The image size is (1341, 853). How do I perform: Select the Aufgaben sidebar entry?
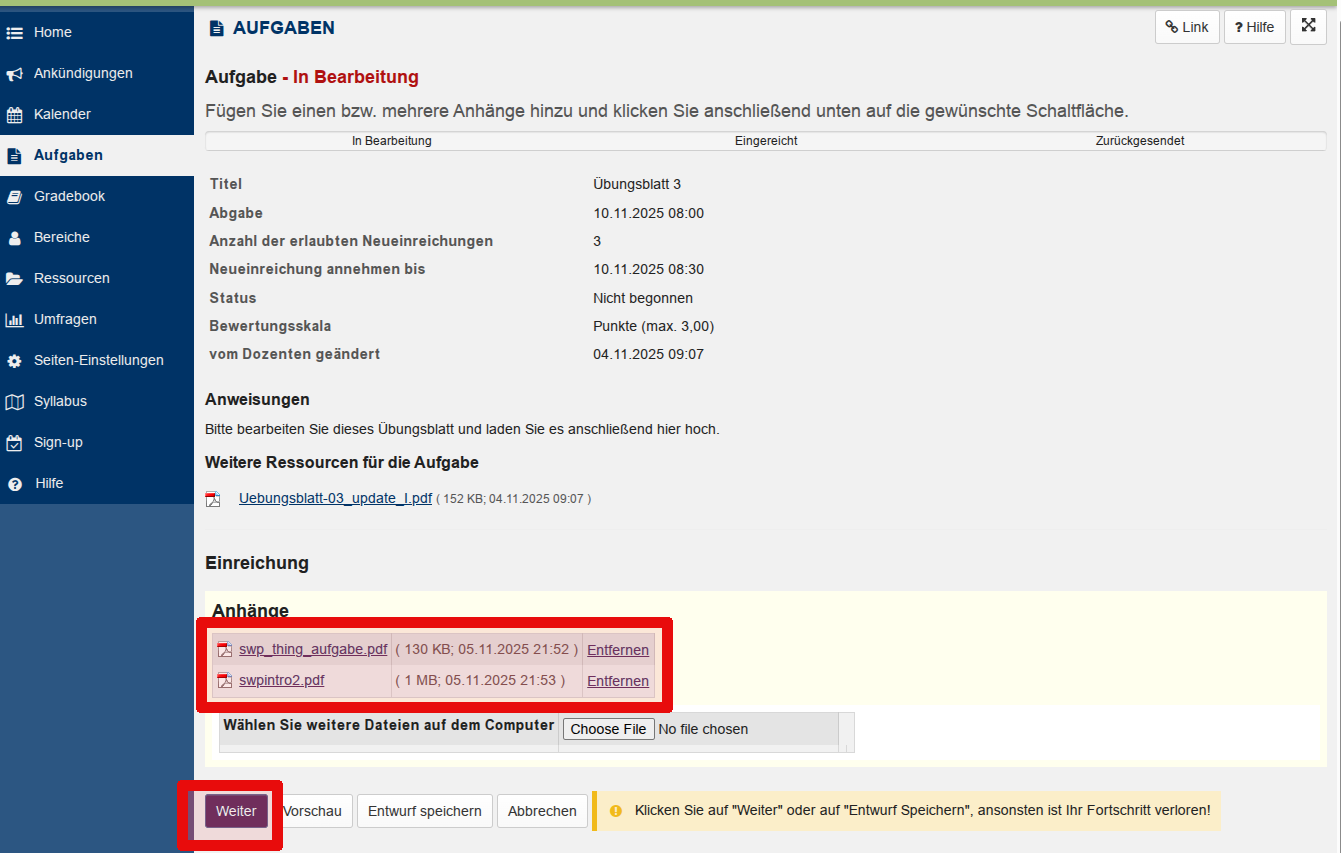click(68, 155)
